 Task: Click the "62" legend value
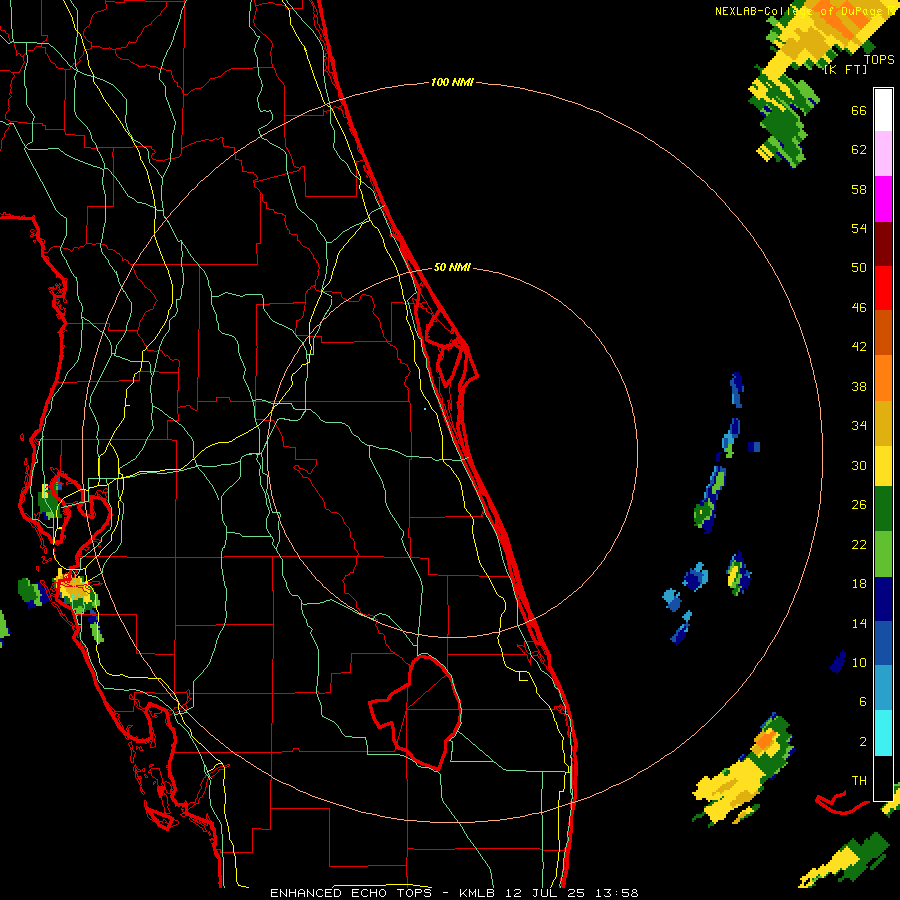[x=859, y=150]
